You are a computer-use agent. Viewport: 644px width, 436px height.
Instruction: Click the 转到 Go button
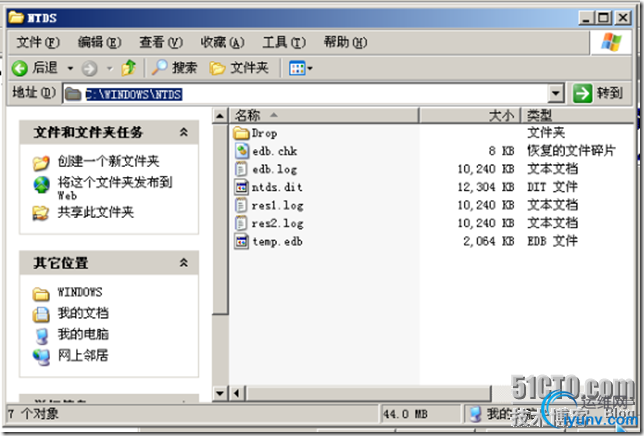(598, 93)
